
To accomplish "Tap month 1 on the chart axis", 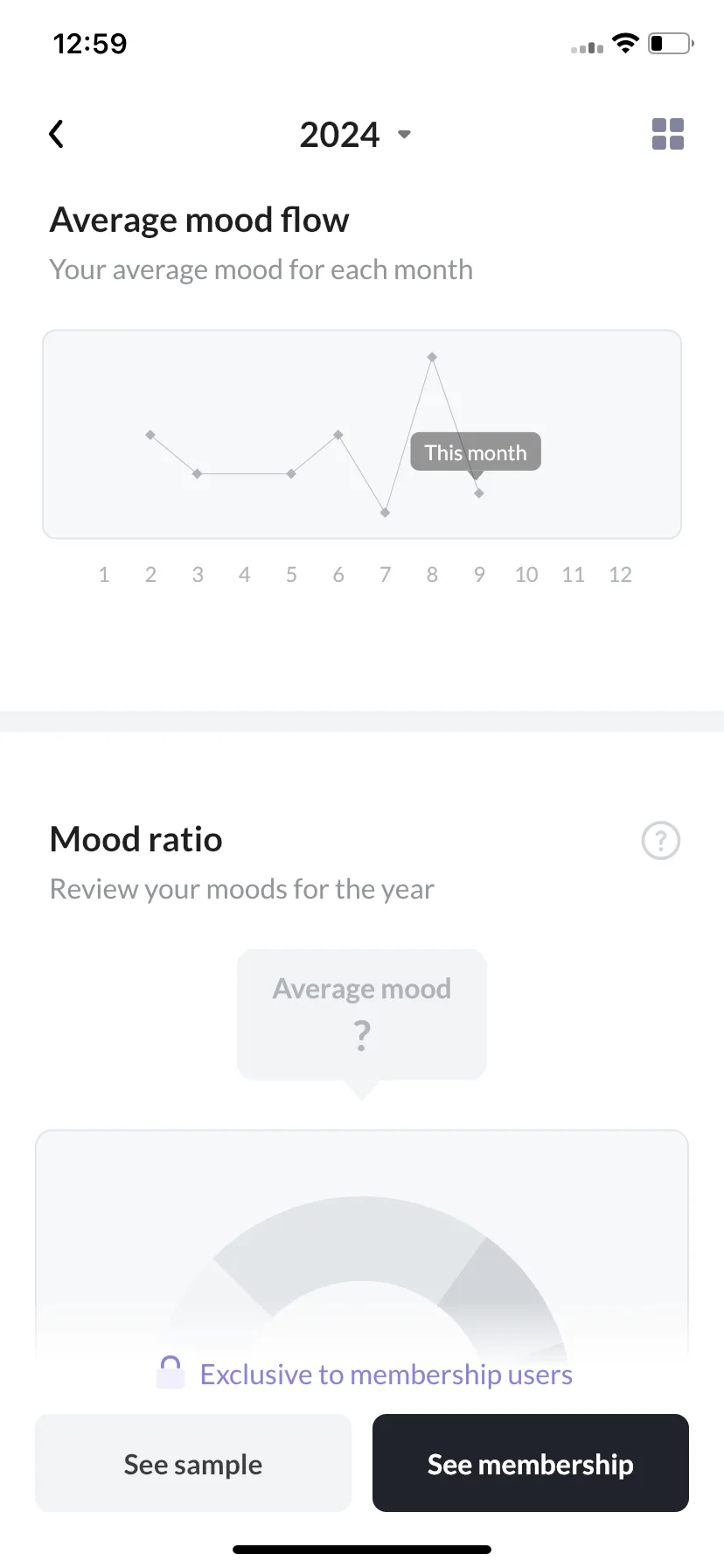I will 104,575.
